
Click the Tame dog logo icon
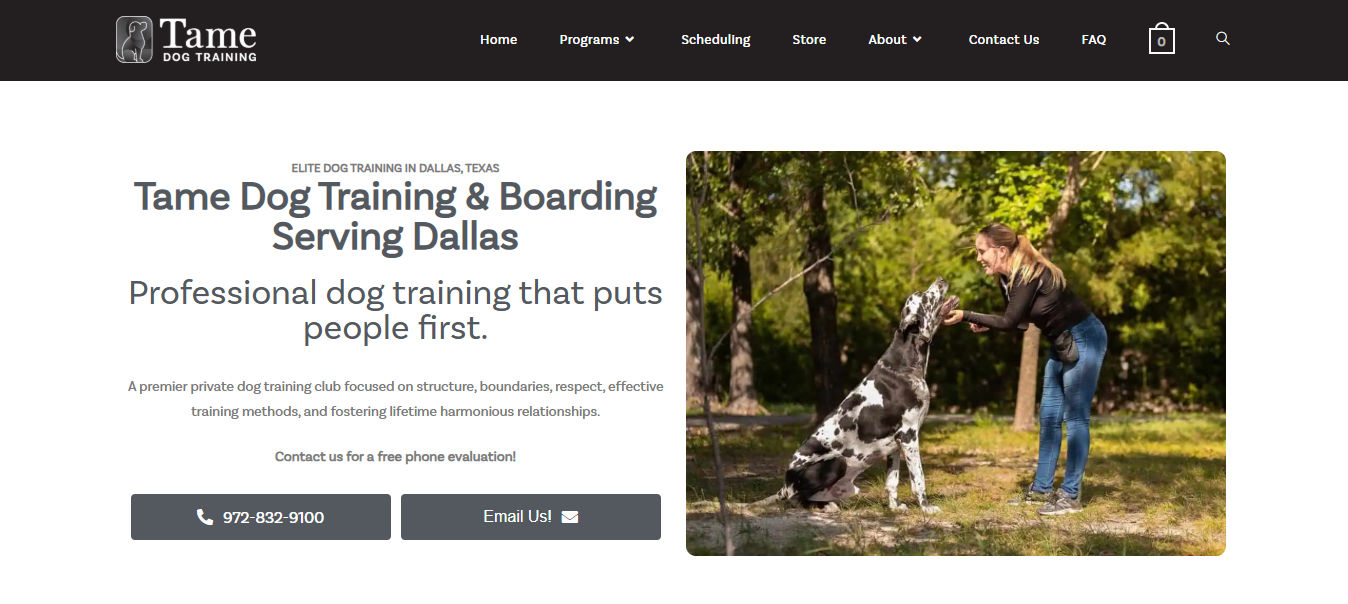134,40
